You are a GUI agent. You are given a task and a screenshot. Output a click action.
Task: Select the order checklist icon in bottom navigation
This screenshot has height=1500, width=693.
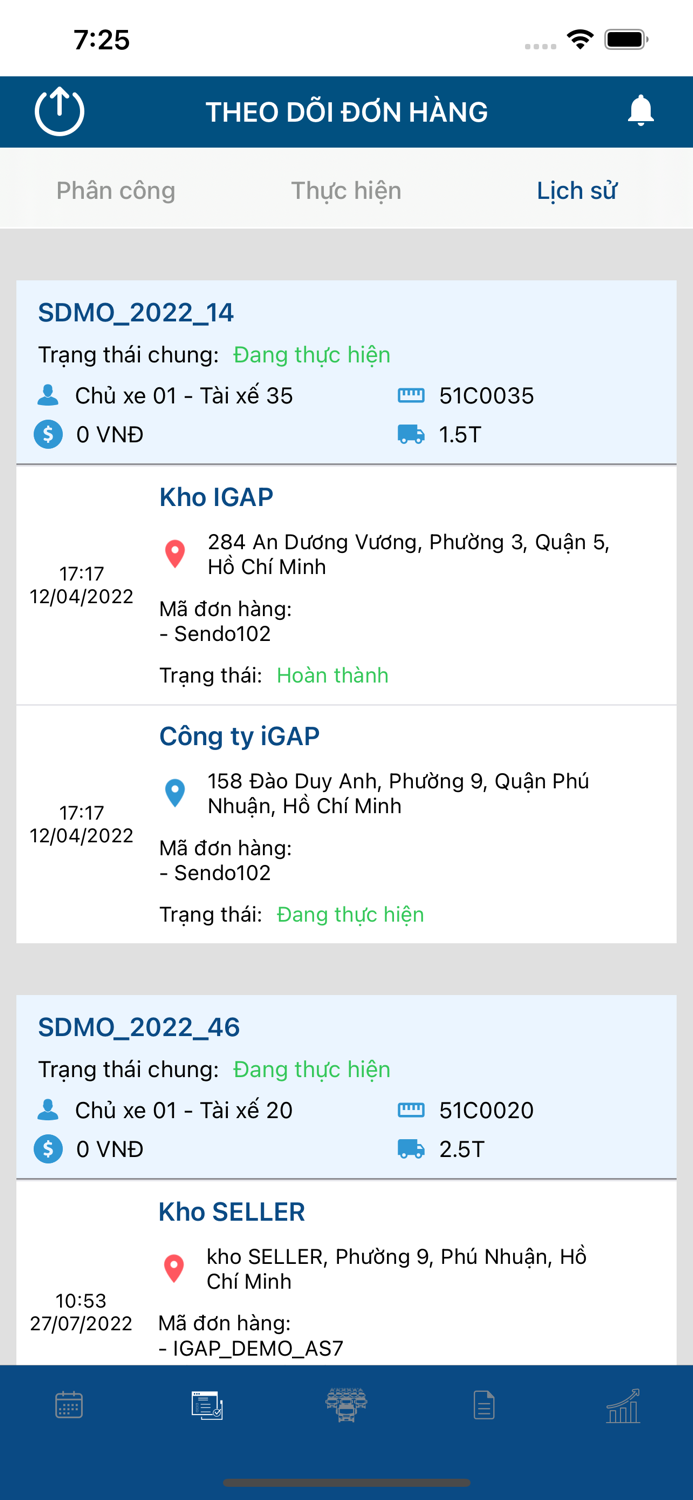(x=206, y=1405)
